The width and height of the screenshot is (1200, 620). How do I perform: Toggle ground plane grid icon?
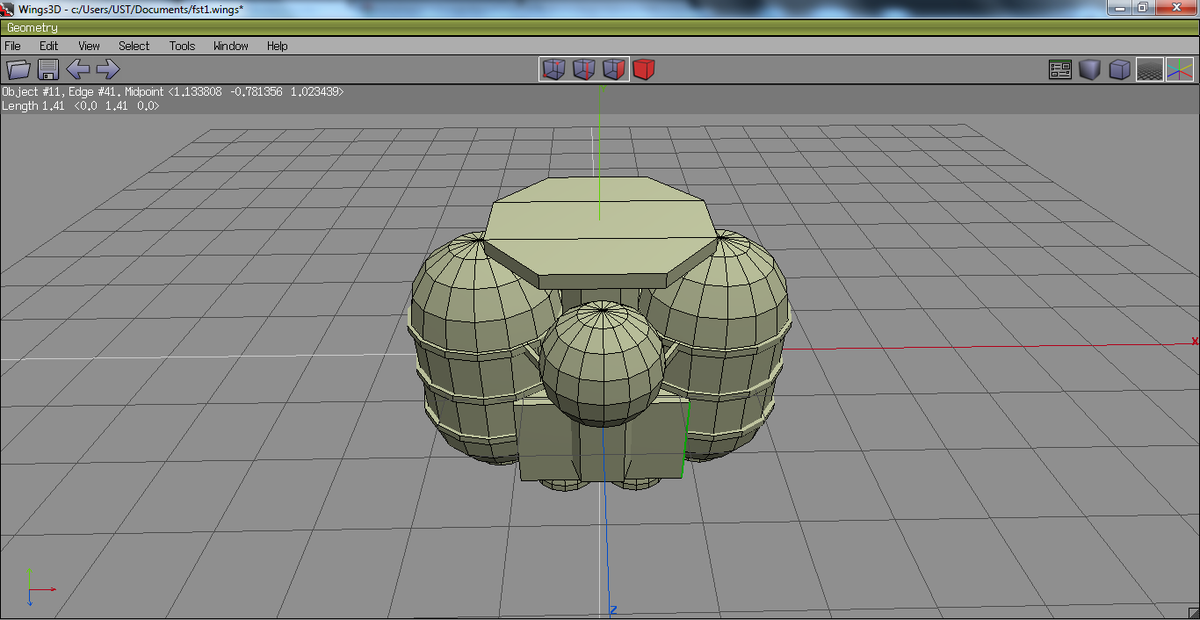point(1151,69)
